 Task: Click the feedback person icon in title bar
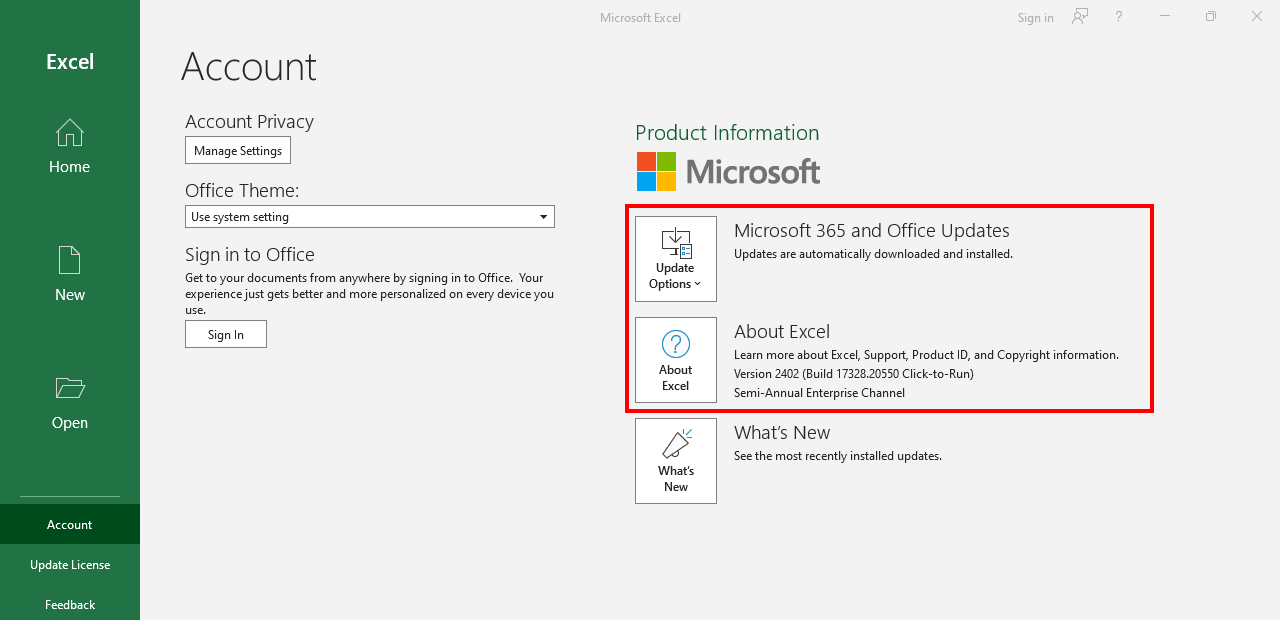(x=1080, y=17)
